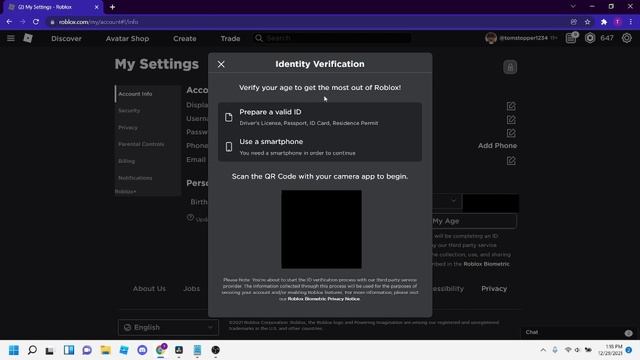The width and height of the screenshot is (640, 360).
Task: Click the Robux currency icon
Action: tap(590, 38)
